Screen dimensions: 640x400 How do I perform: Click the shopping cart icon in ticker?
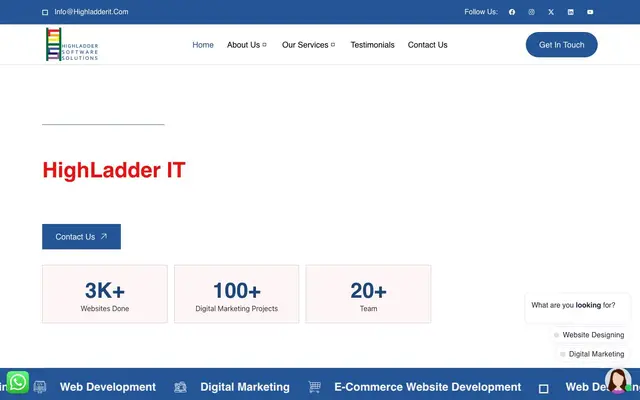coord(314,387)
